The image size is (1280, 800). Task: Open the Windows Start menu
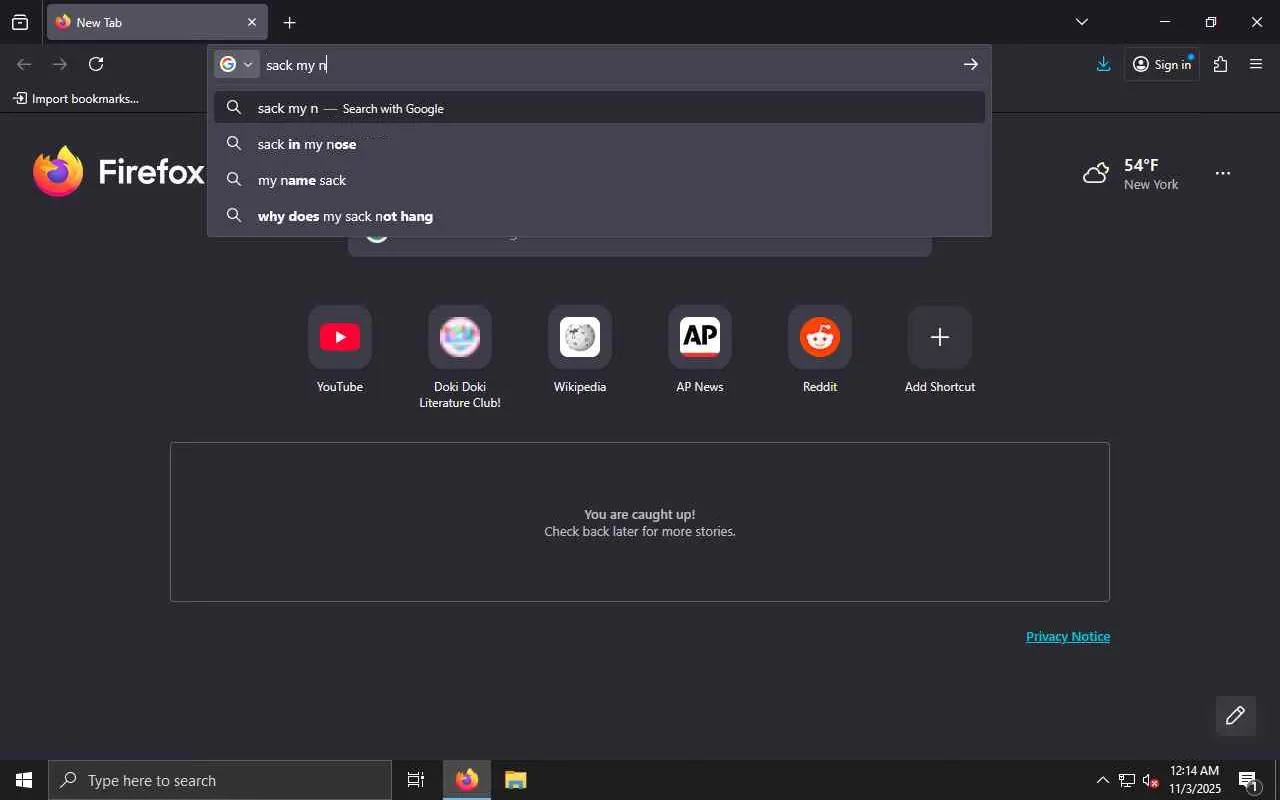coord(24,780)
